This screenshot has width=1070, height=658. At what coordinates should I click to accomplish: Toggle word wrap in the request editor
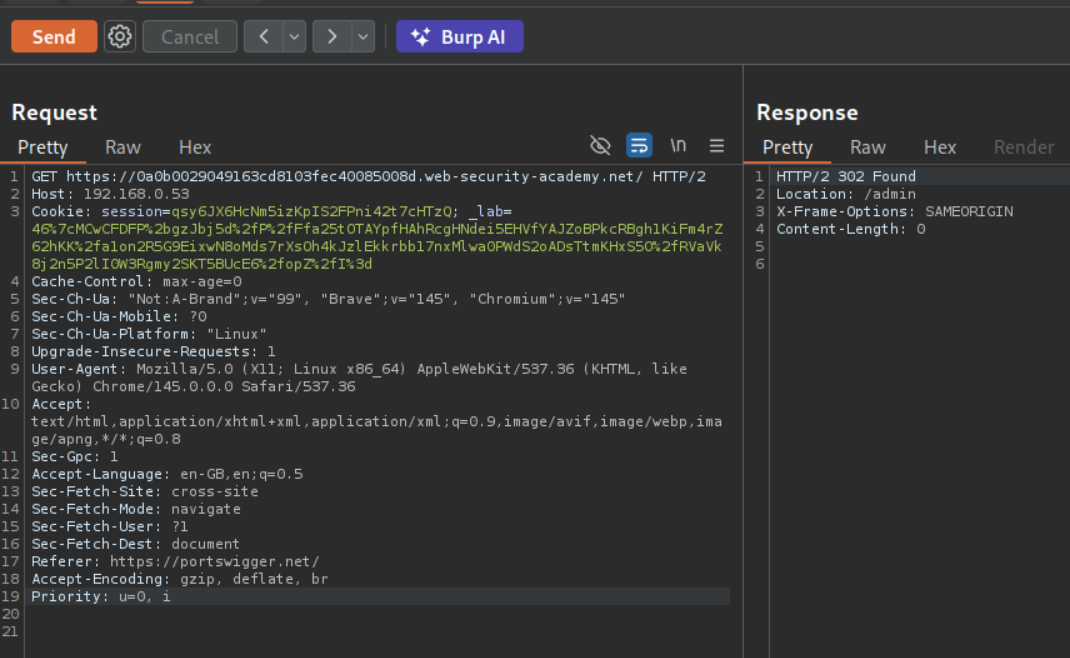point(639,146)
